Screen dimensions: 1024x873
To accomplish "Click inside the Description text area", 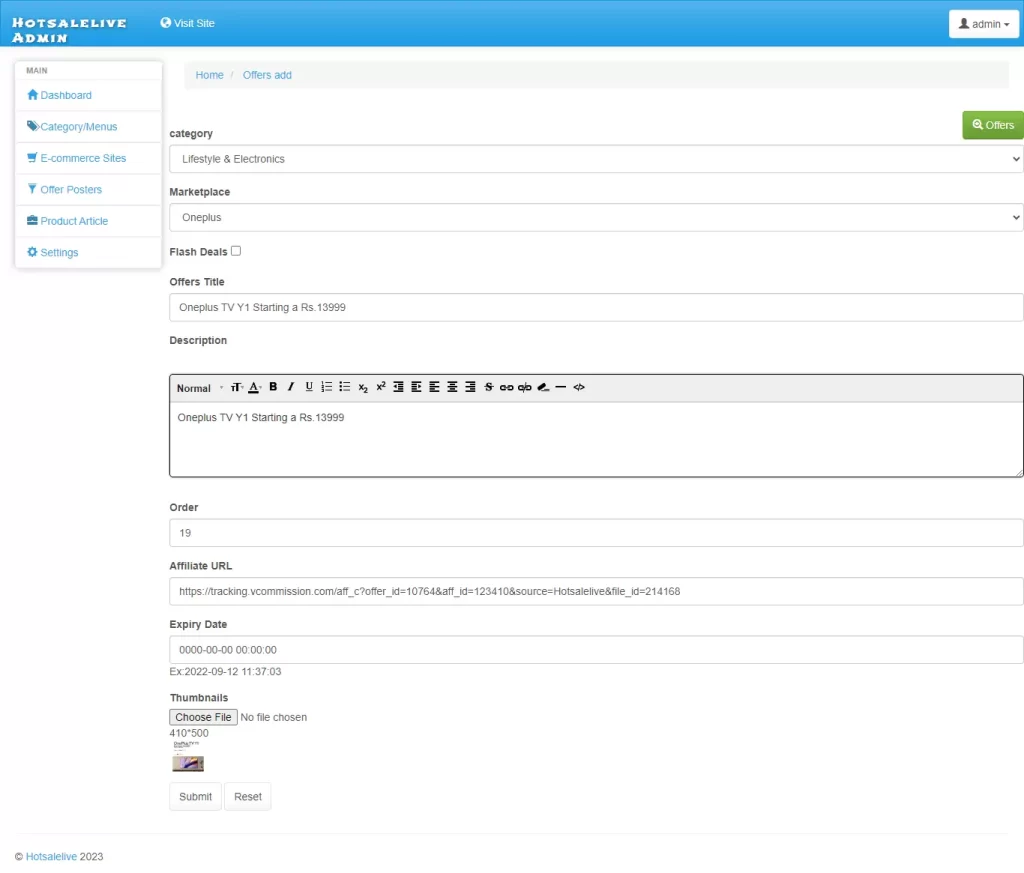I will coord(596,439).
